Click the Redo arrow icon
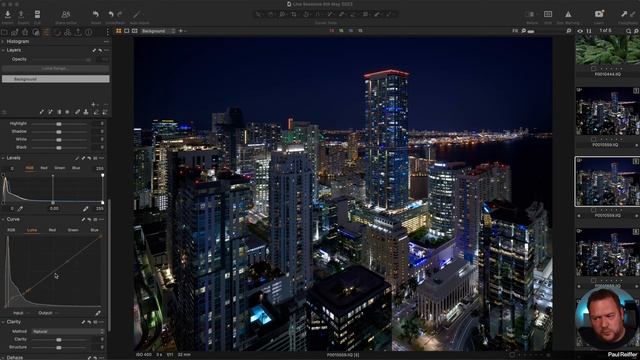This screenshot has height=360, width=640. [x=120, y=14]
